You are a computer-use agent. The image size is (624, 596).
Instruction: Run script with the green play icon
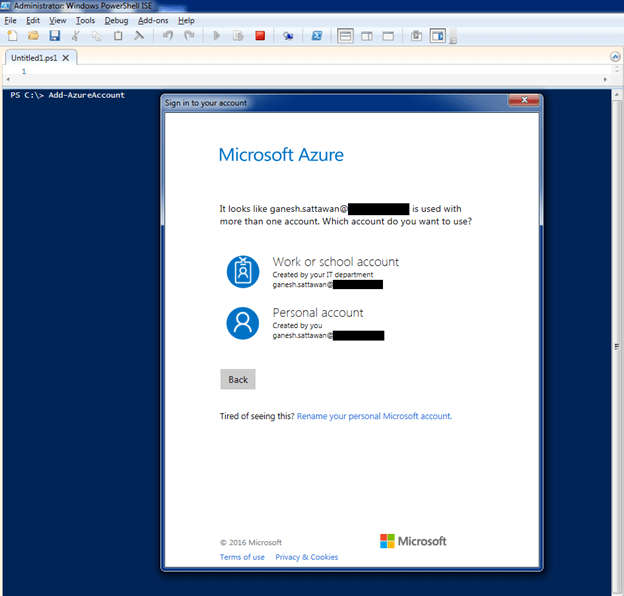tap(217, 36)
